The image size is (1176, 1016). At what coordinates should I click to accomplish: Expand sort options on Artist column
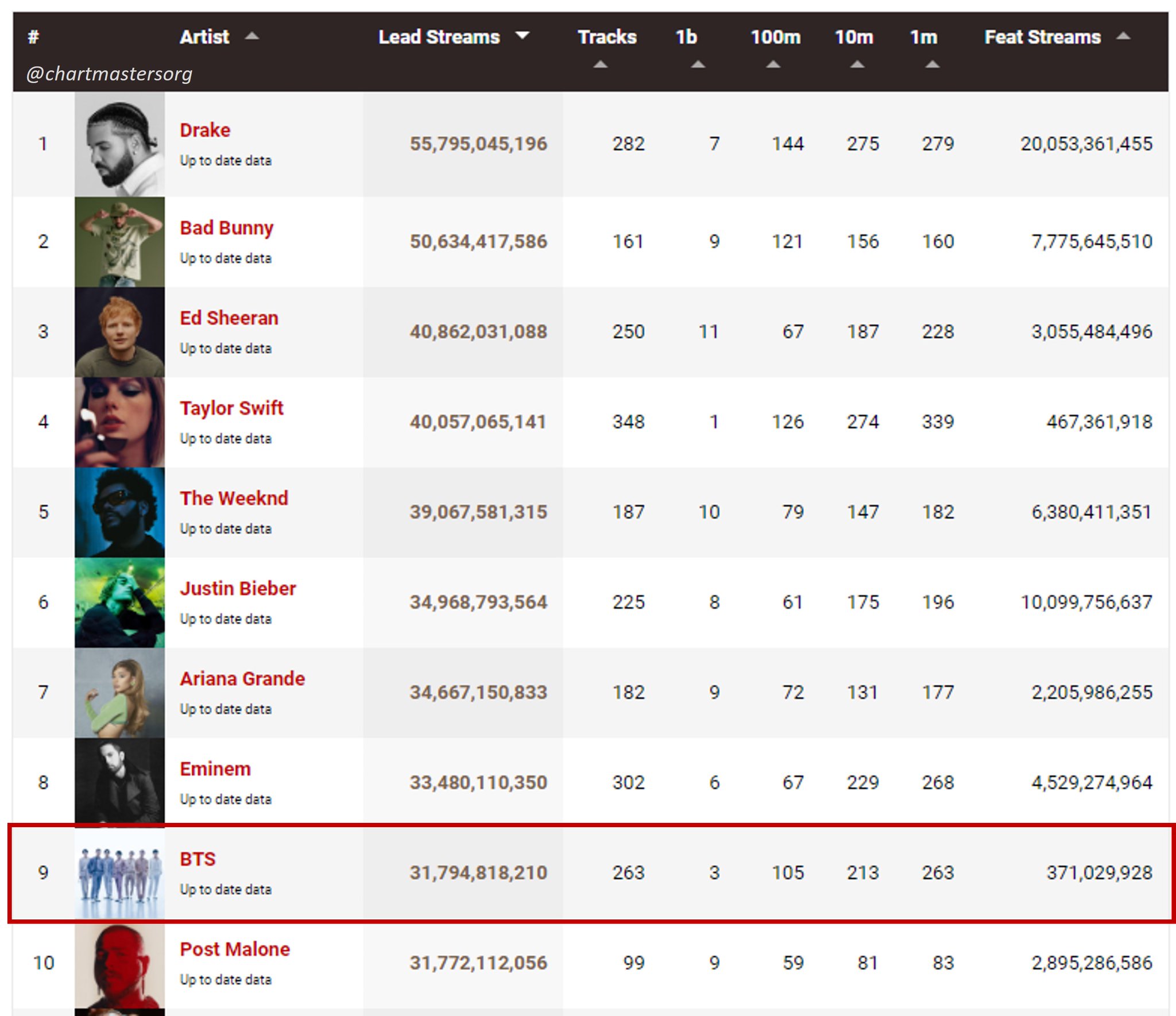[x=253, y=36]
